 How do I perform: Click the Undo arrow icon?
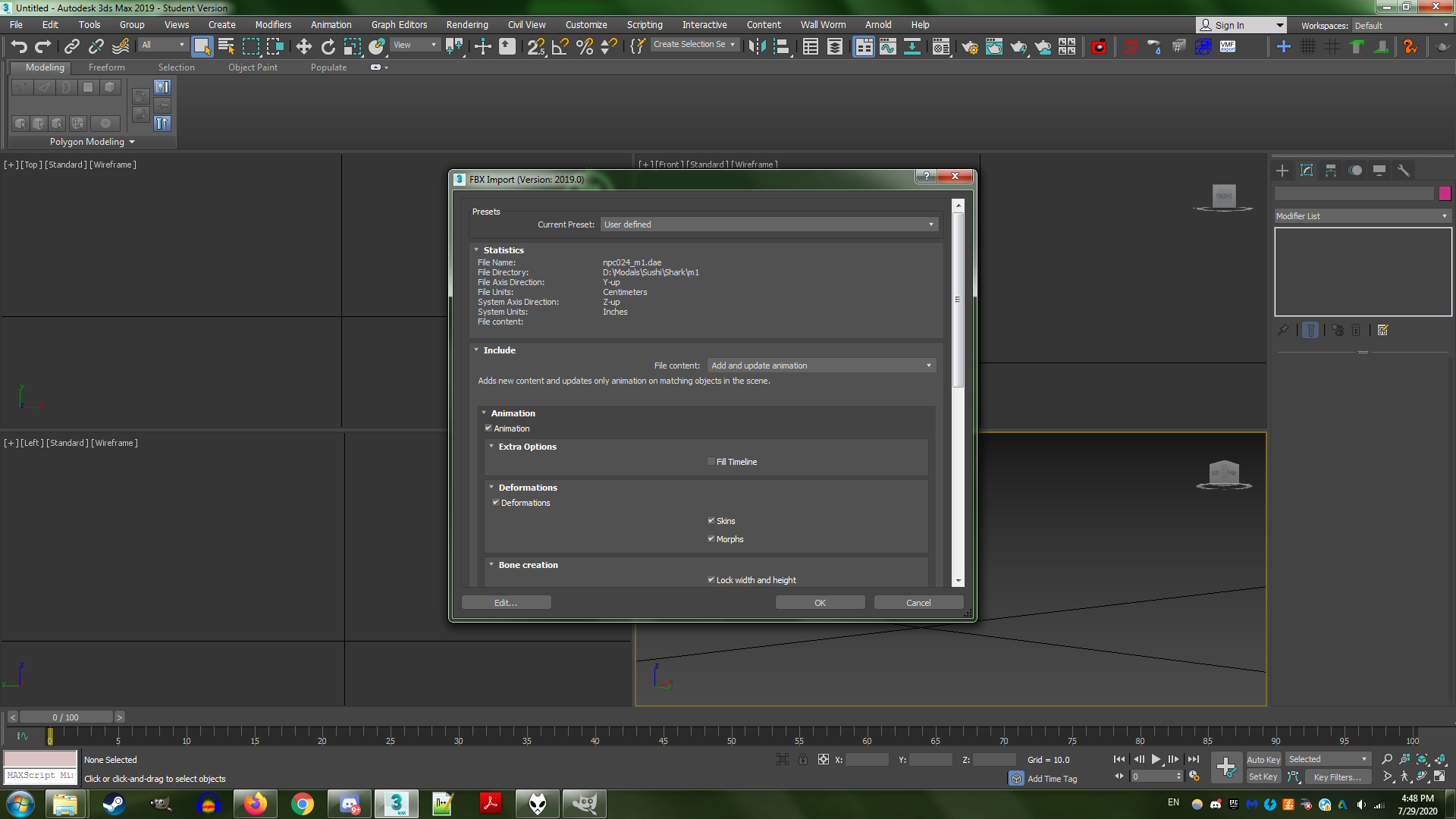pos(19,47)
